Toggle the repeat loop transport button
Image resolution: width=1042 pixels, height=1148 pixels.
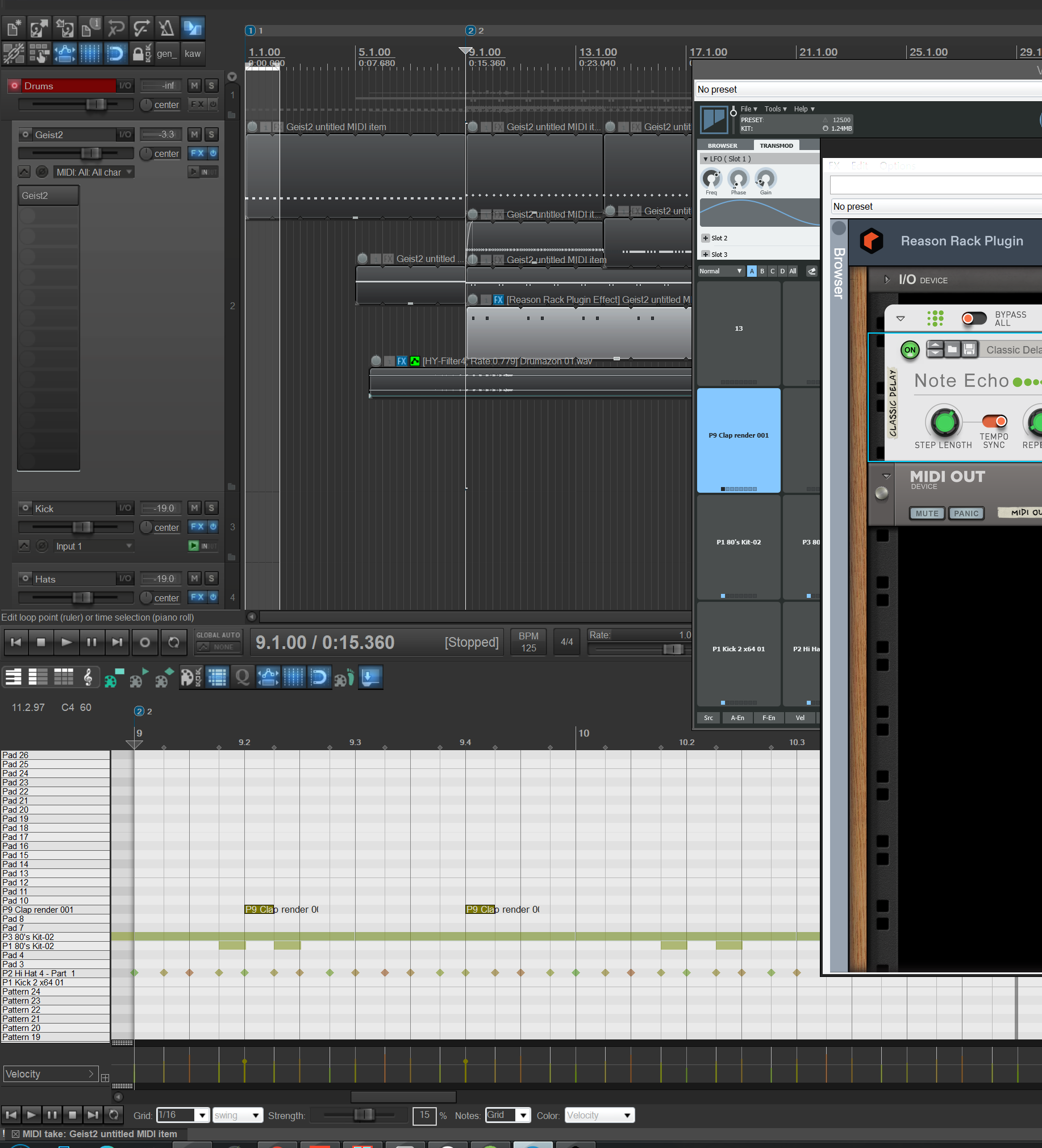174,642
